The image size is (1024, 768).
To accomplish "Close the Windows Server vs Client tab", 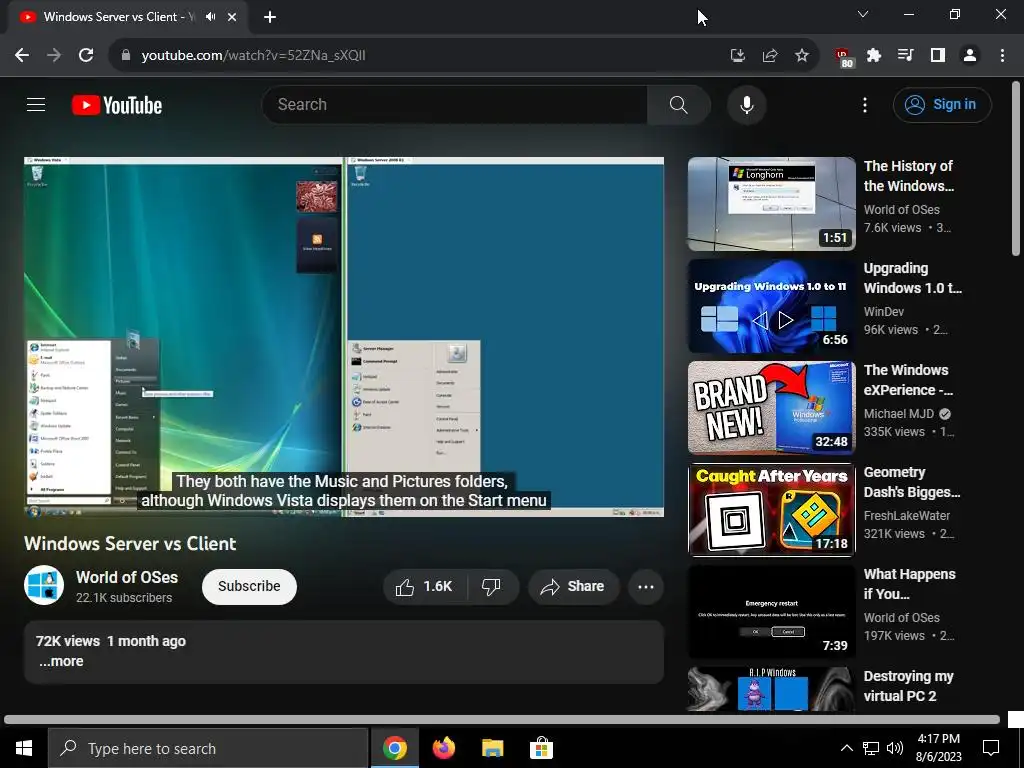I will [232, 17].
